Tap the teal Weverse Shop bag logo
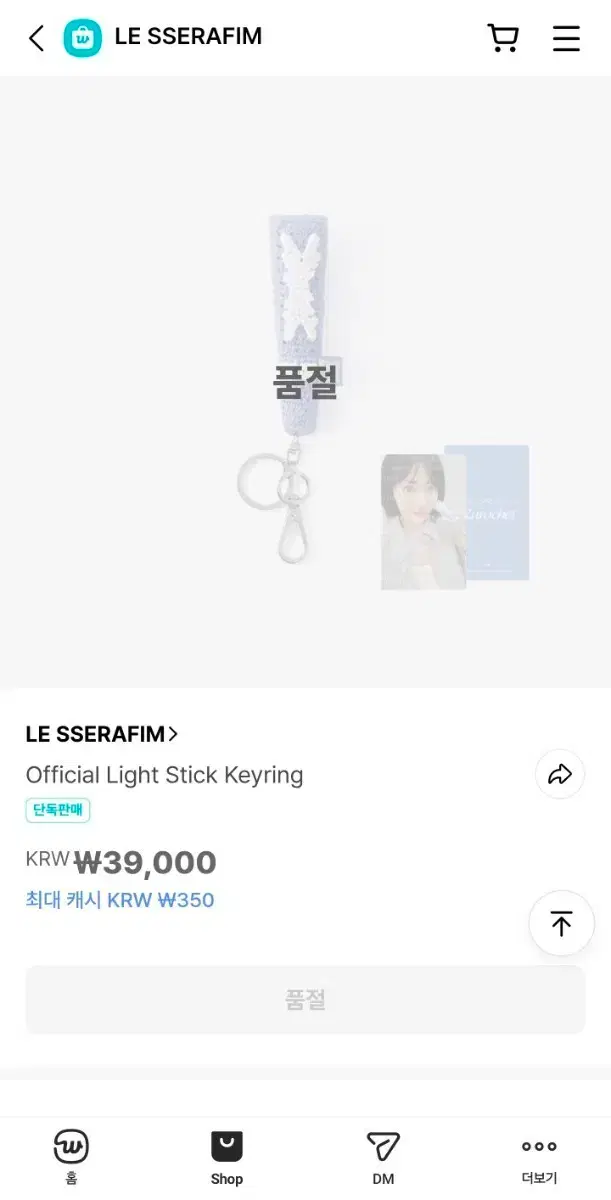The height and width of the screenshot is (1200, 611). pyautogui.click(x=83, y=38)
